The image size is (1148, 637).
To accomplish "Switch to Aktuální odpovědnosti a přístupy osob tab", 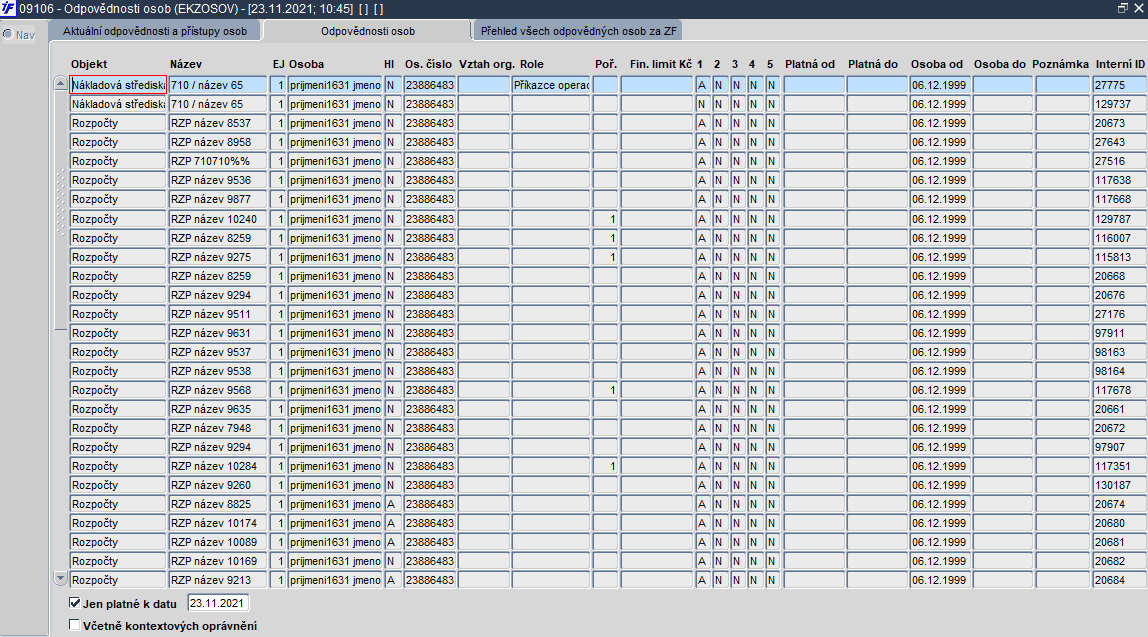I will click(154, 31).
